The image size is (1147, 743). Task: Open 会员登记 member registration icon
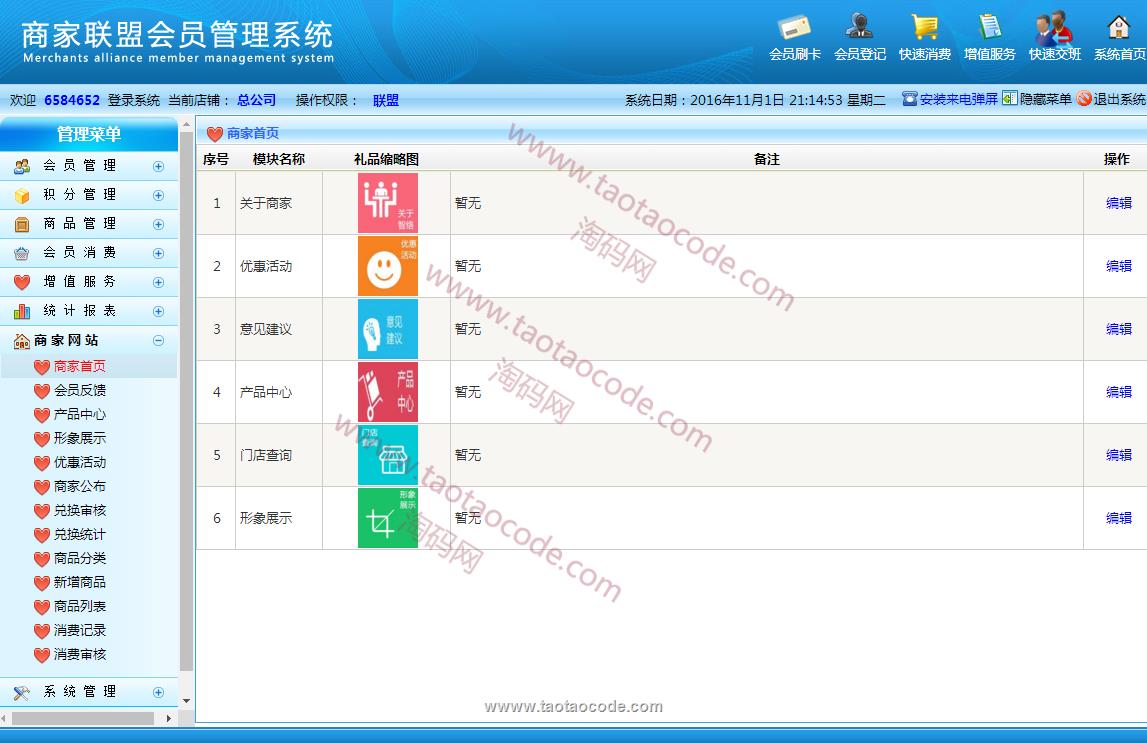(859, 28)
